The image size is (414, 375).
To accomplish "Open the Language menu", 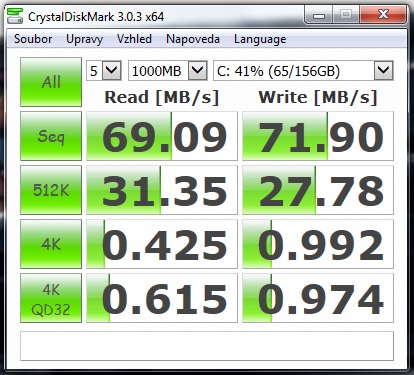I will tap(260, 39).
